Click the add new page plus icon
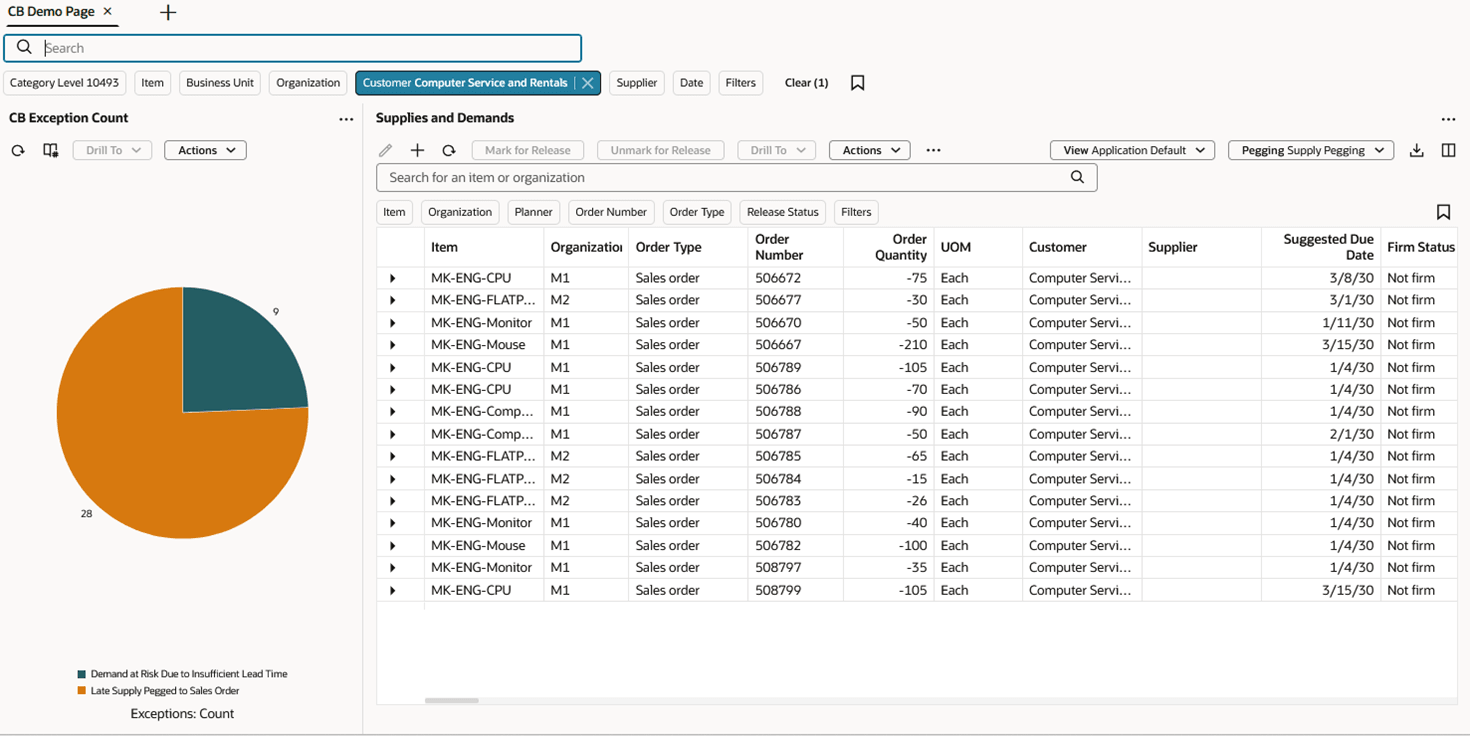 [x=168, y=13]
